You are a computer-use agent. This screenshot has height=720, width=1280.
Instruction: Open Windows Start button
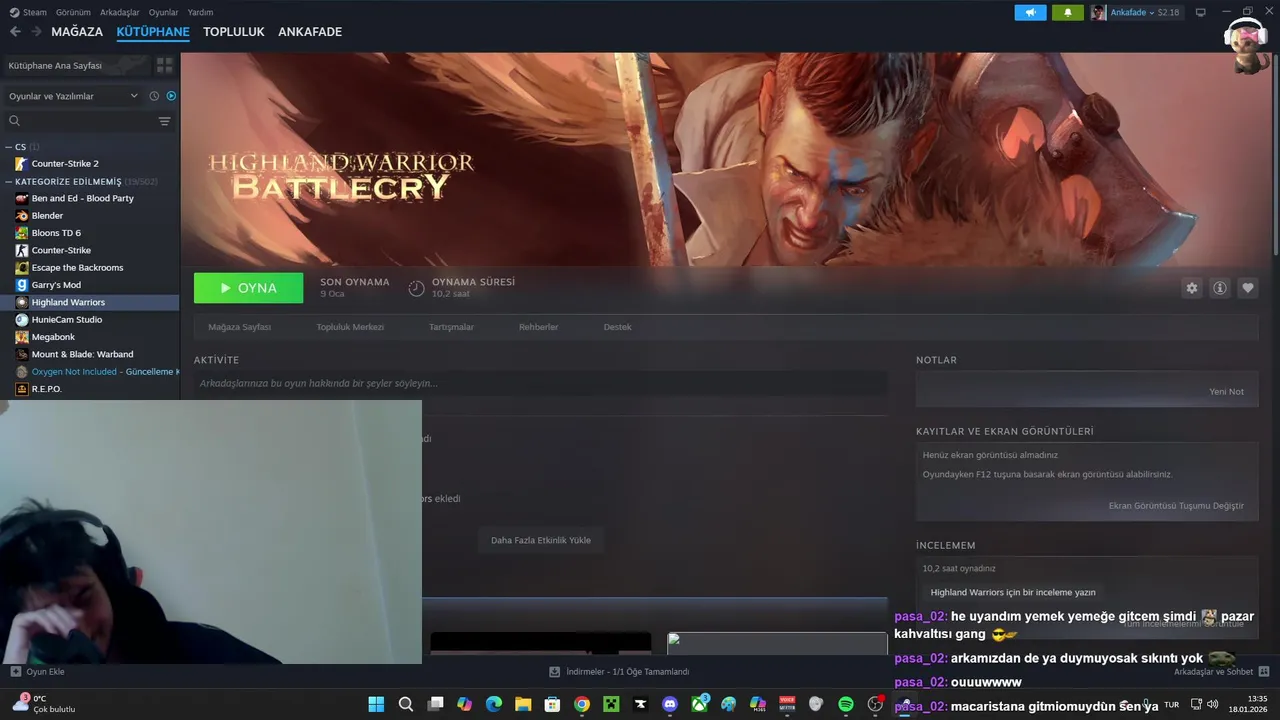[376, 704]
